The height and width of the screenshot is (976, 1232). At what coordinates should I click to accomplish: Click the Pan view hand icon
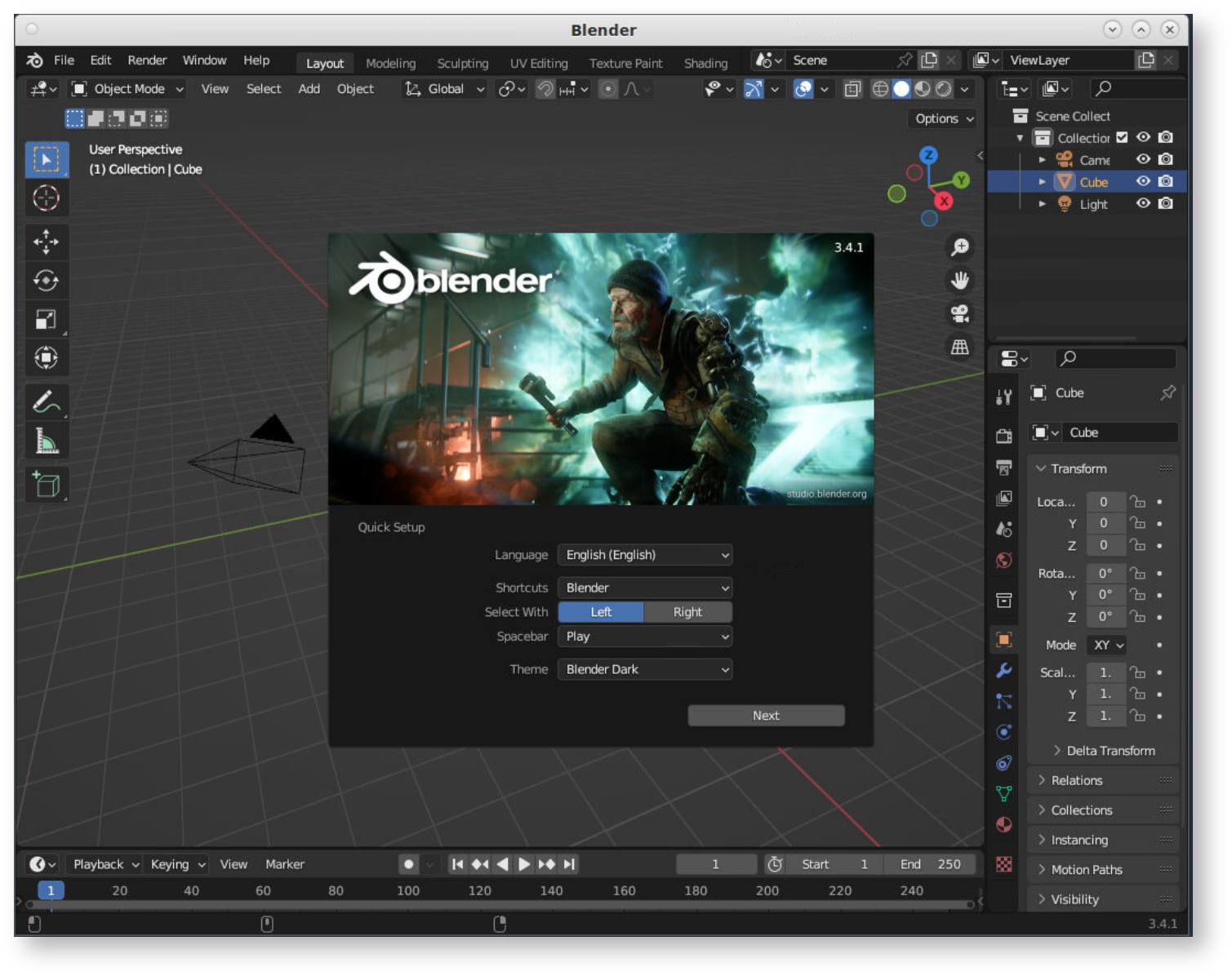(960, 281)
